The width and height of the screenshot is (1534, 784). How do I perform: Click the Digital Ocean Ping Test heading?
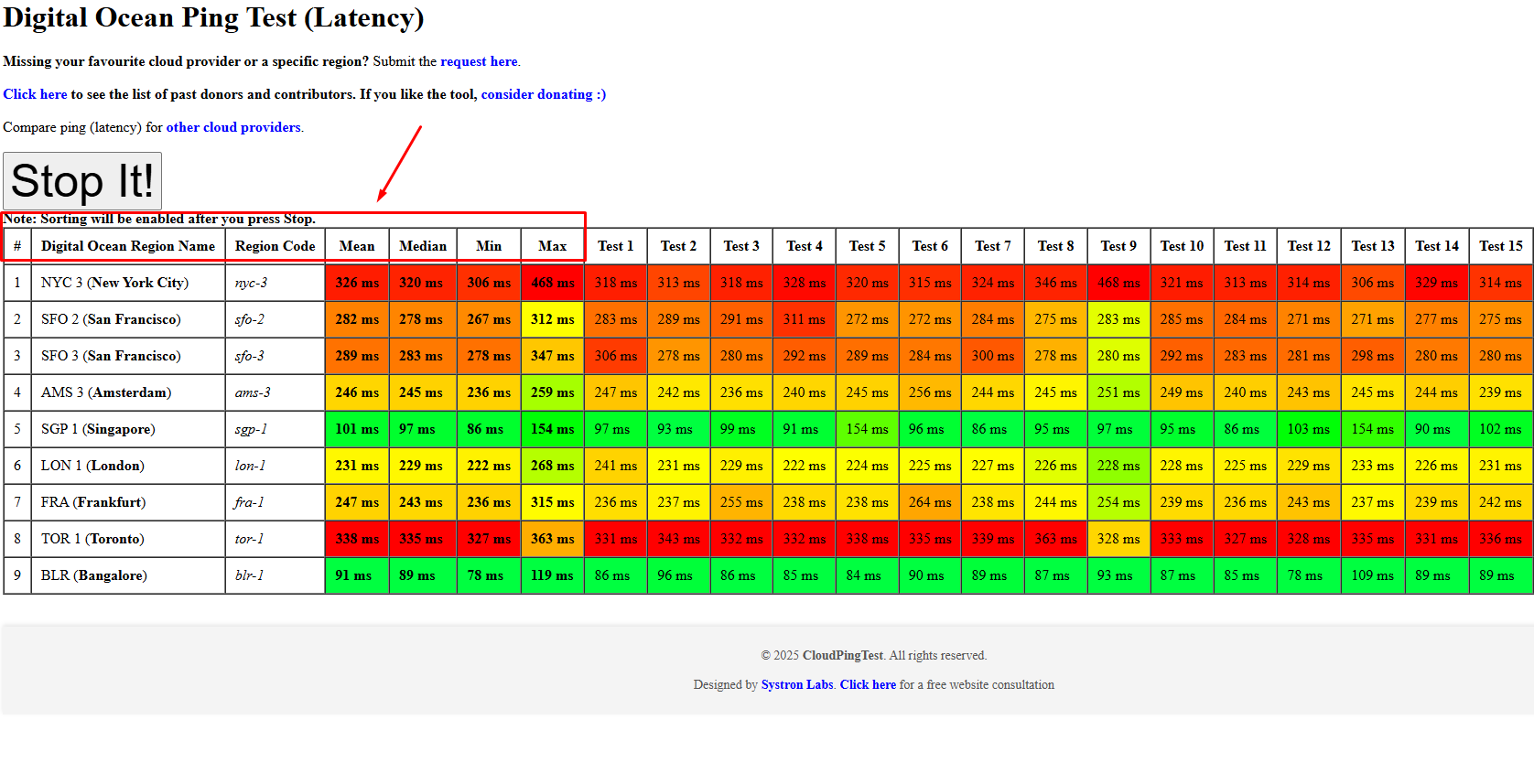pyautogui.click(x=213, y=18)
